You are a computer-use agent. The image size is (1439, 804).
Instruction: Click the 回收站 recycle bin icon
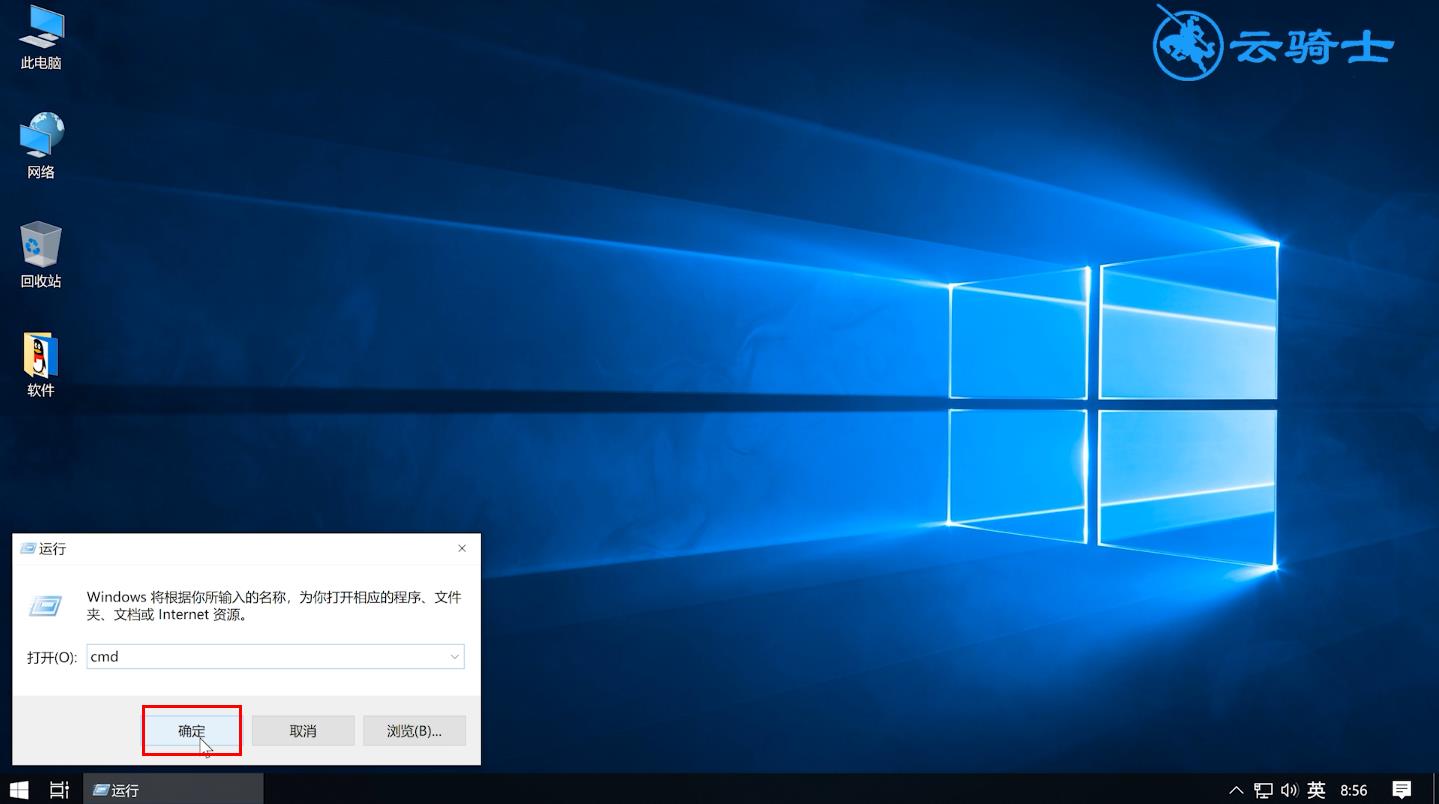click(40, 253)
